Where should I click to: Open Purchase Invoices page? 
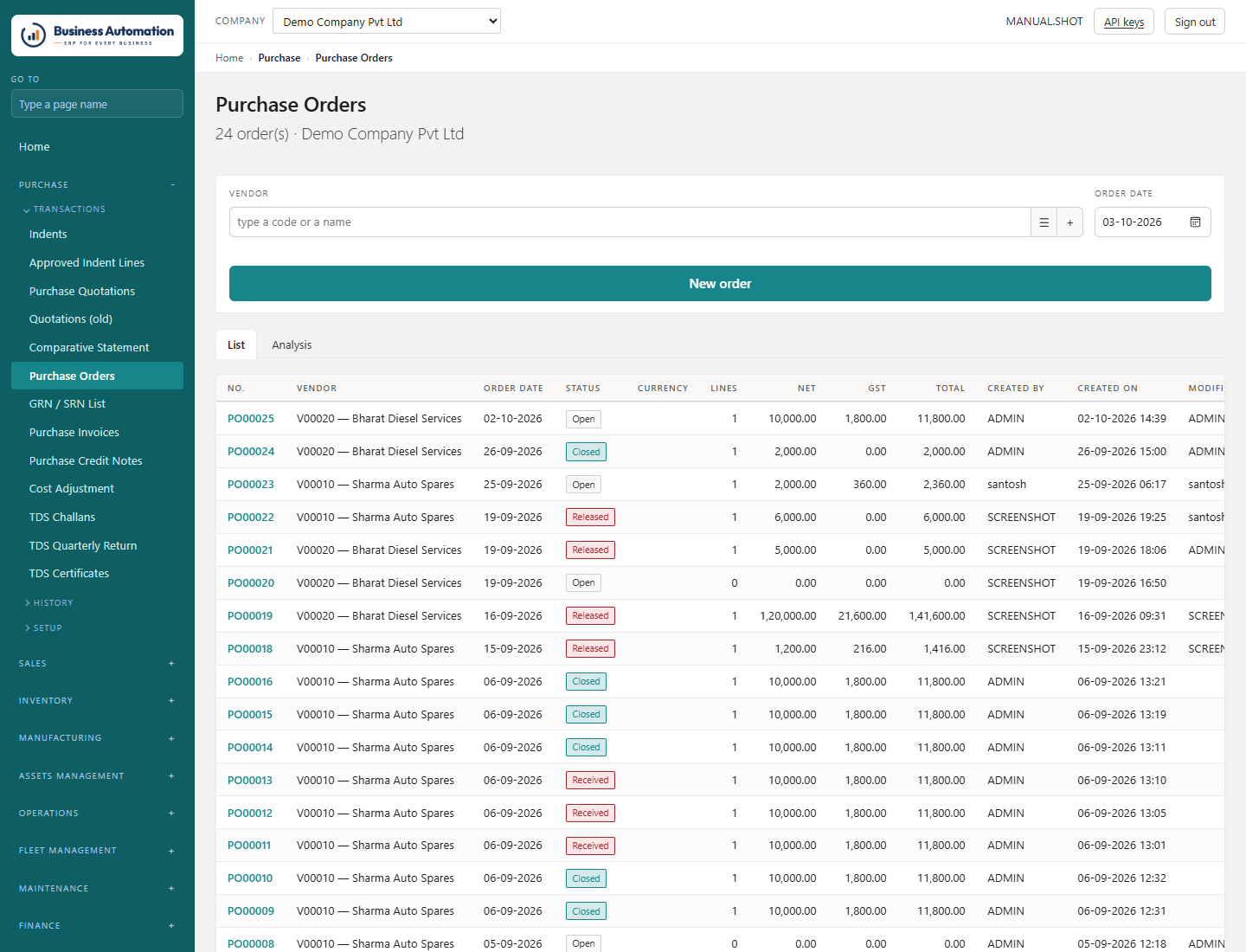[x=97, y=433]
